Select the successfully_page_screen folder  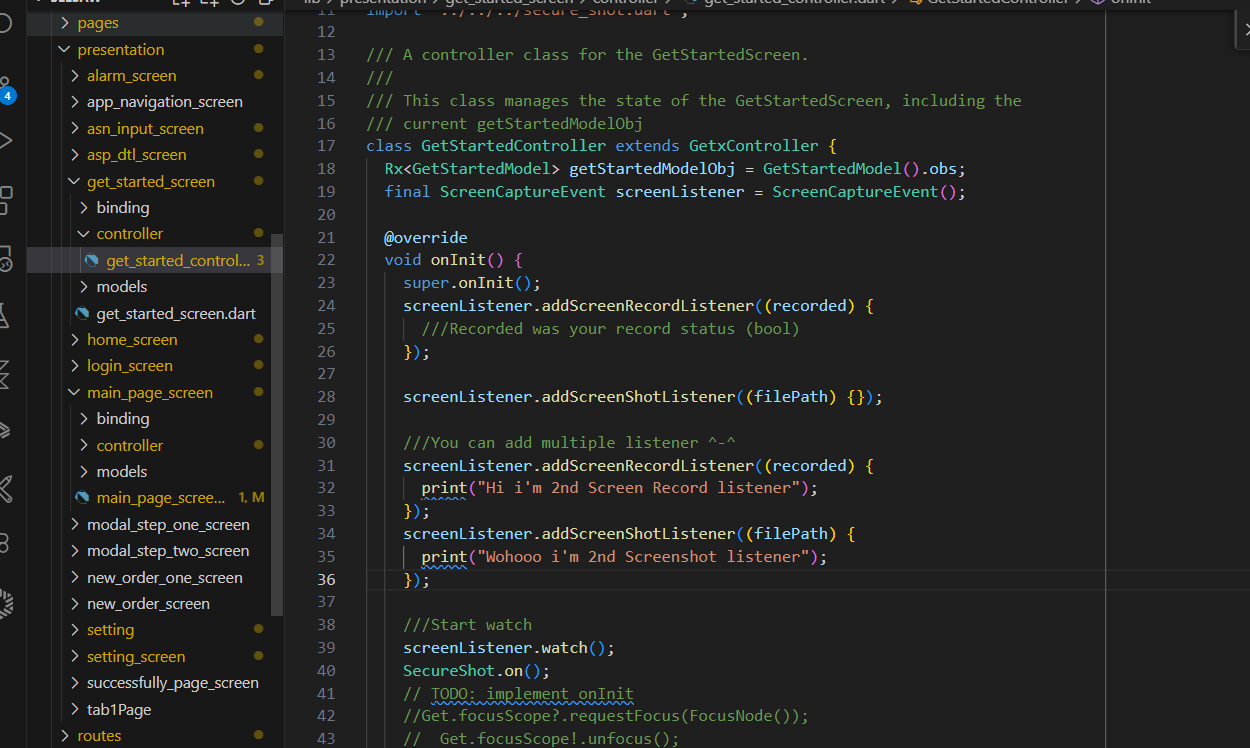point(173,682)
